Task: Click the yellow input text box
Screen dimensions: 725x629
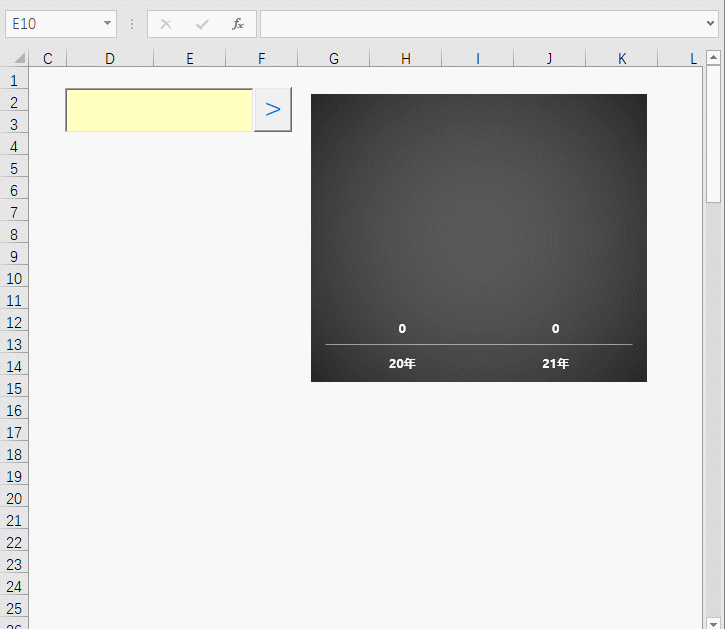Action: [x=160, y=110]
